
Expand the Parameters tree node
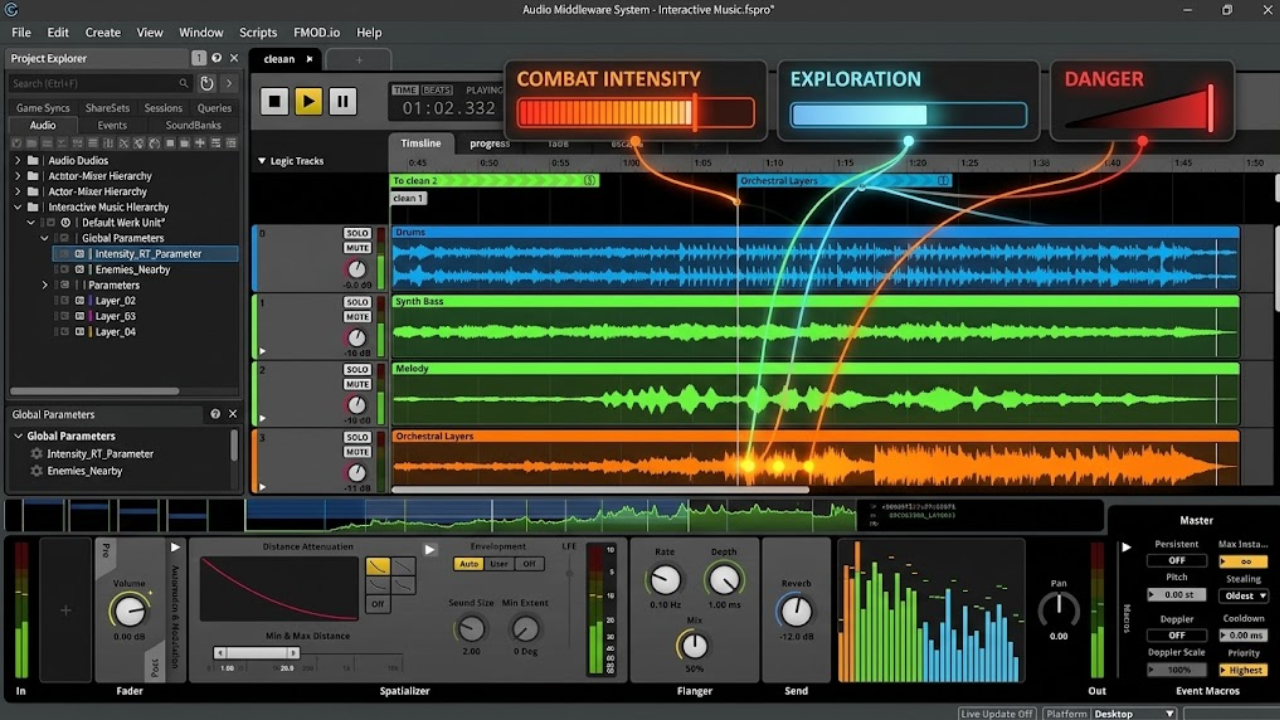click(45, 285)
